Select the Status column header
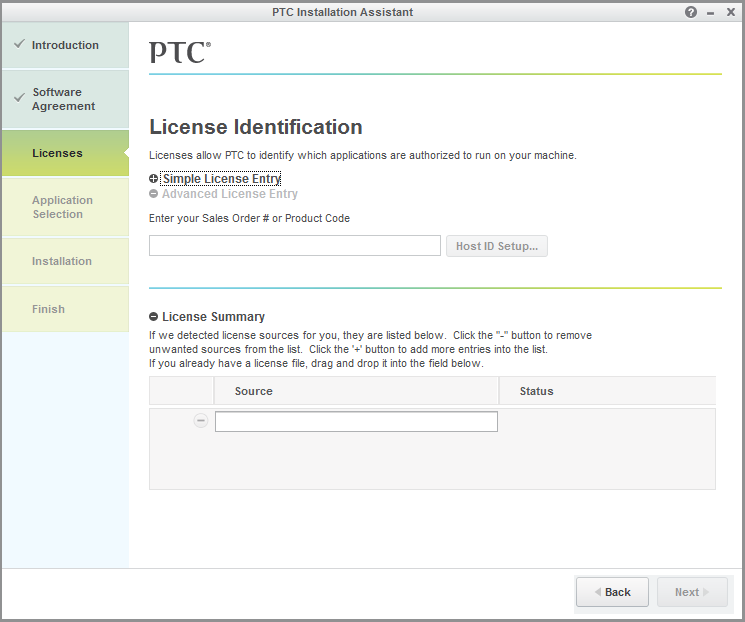This screenshot has width=745, height=622. [x=607, y=391]
